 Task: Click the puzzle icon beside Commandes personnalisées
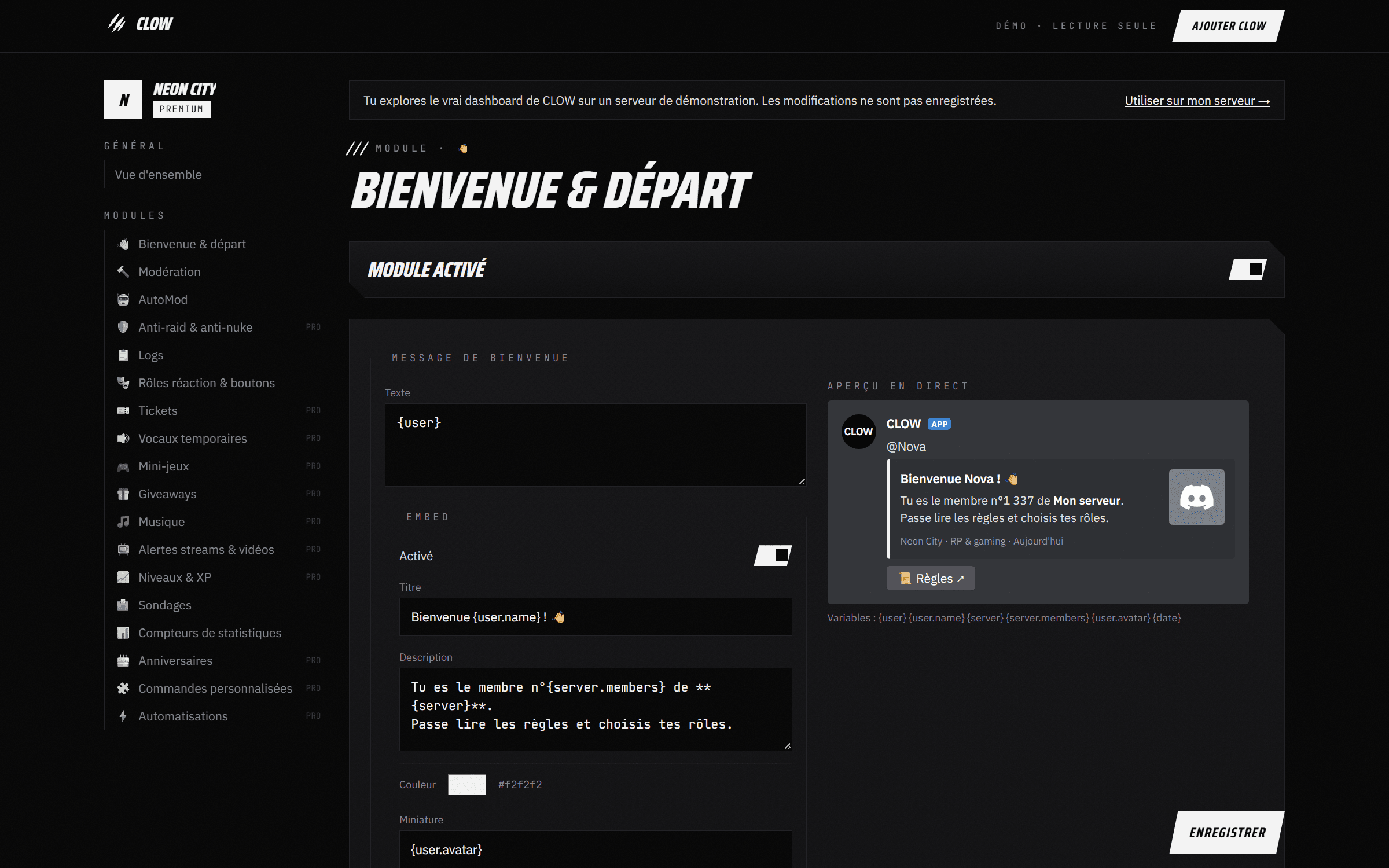pyautogui.click(x=123, y=689)
